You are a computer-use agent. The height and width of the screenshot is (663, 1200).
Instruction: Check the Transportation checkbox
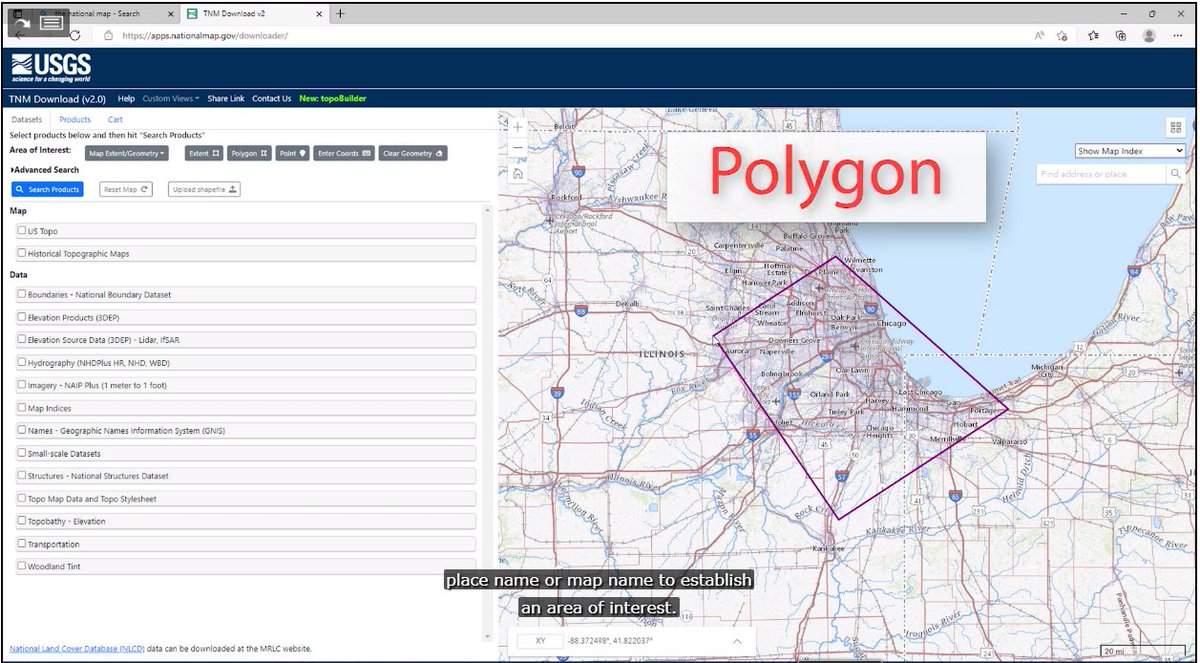[21, 544]
